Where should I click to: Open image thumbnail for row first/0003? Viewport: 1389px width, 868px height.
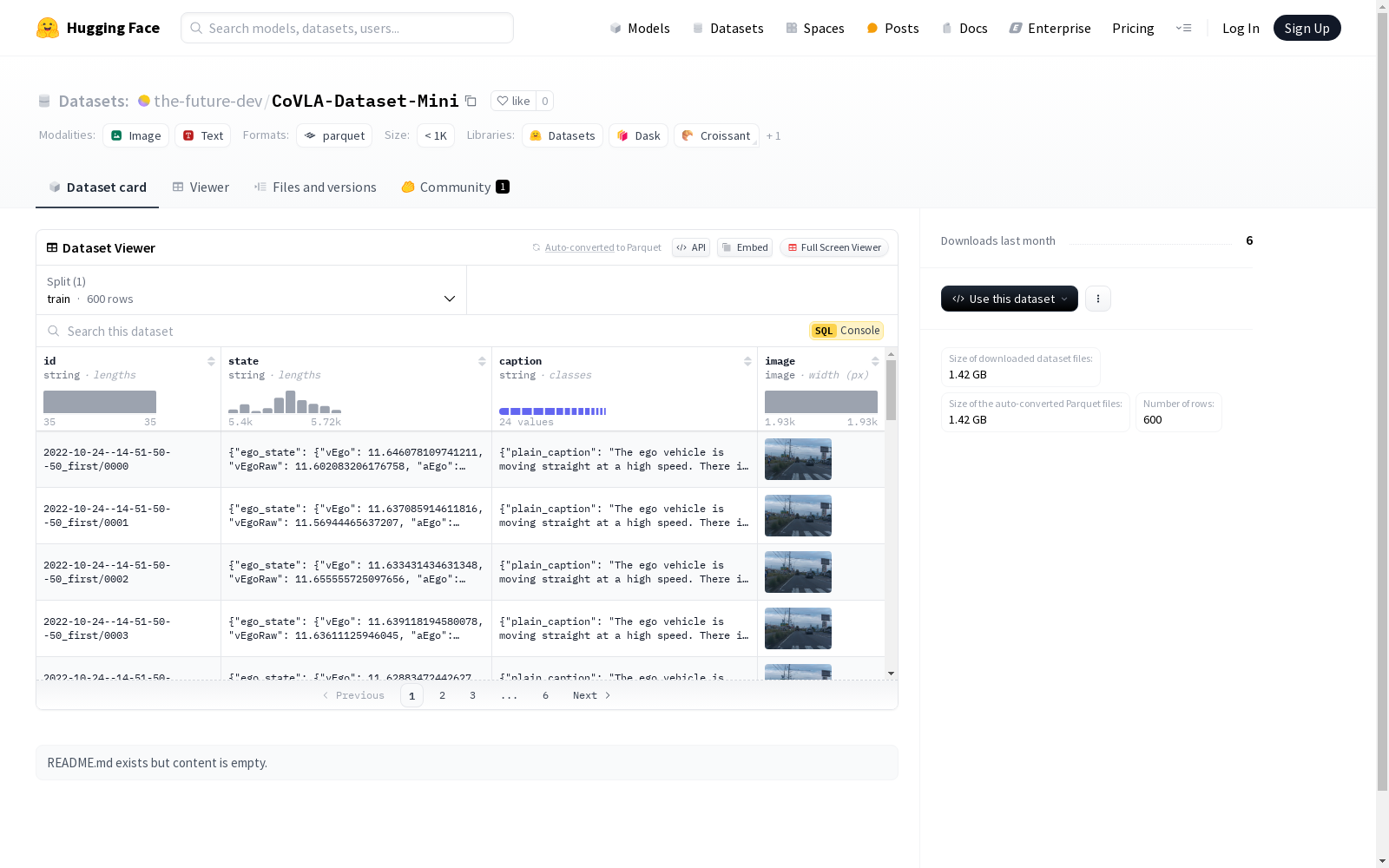798,628
